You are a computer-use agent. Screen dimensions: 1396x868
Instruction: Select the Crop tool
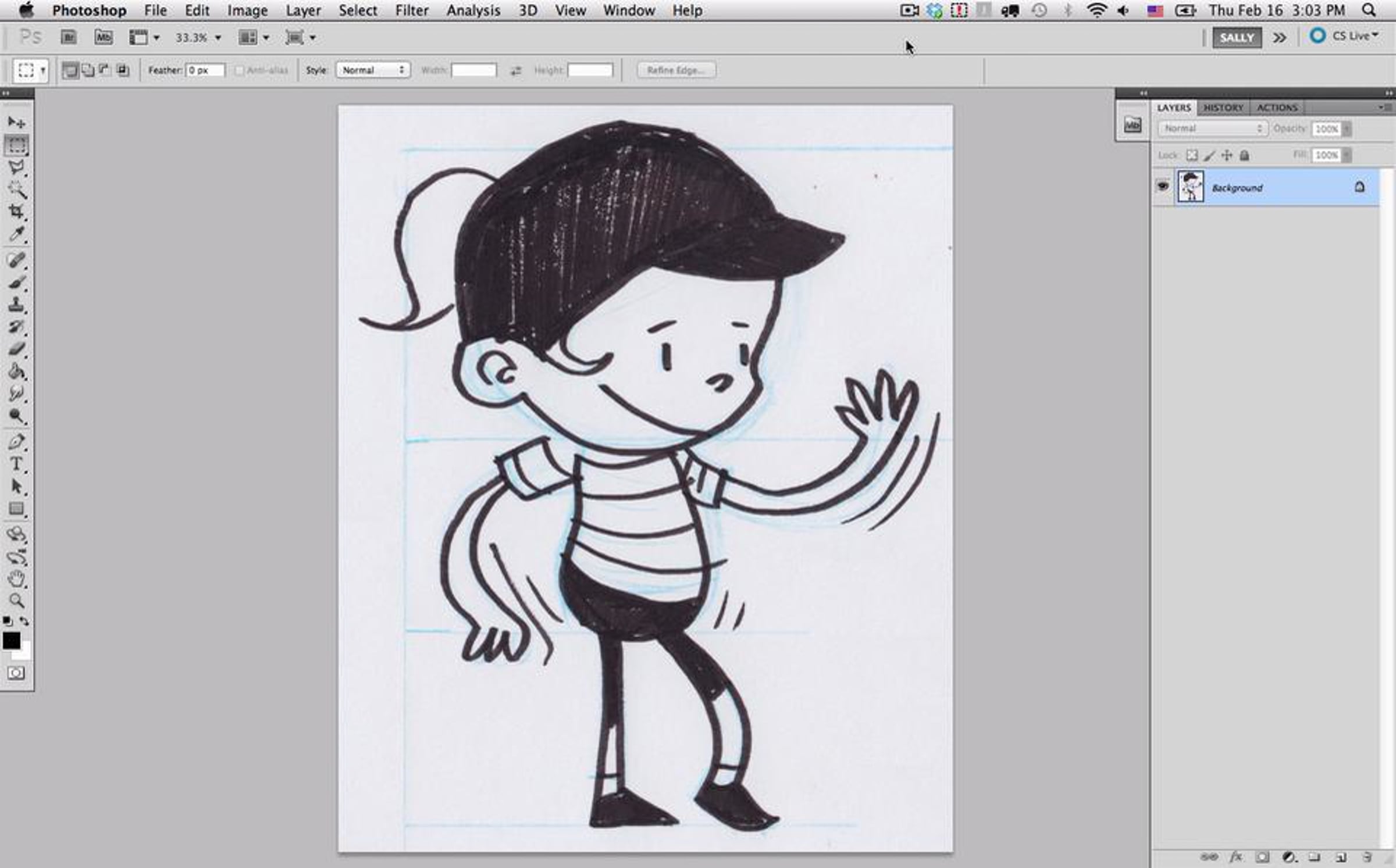coord(16,212)
